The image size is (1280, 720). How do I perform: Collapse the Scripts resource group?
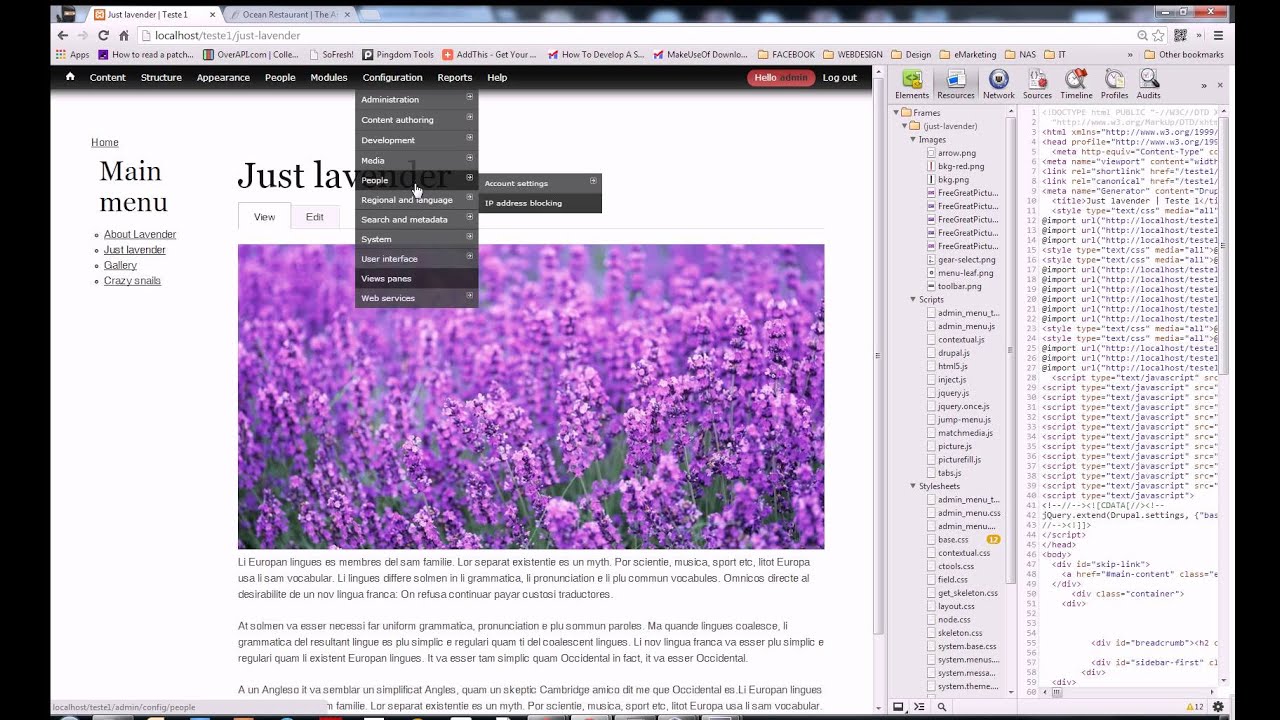tap(913, 300)
